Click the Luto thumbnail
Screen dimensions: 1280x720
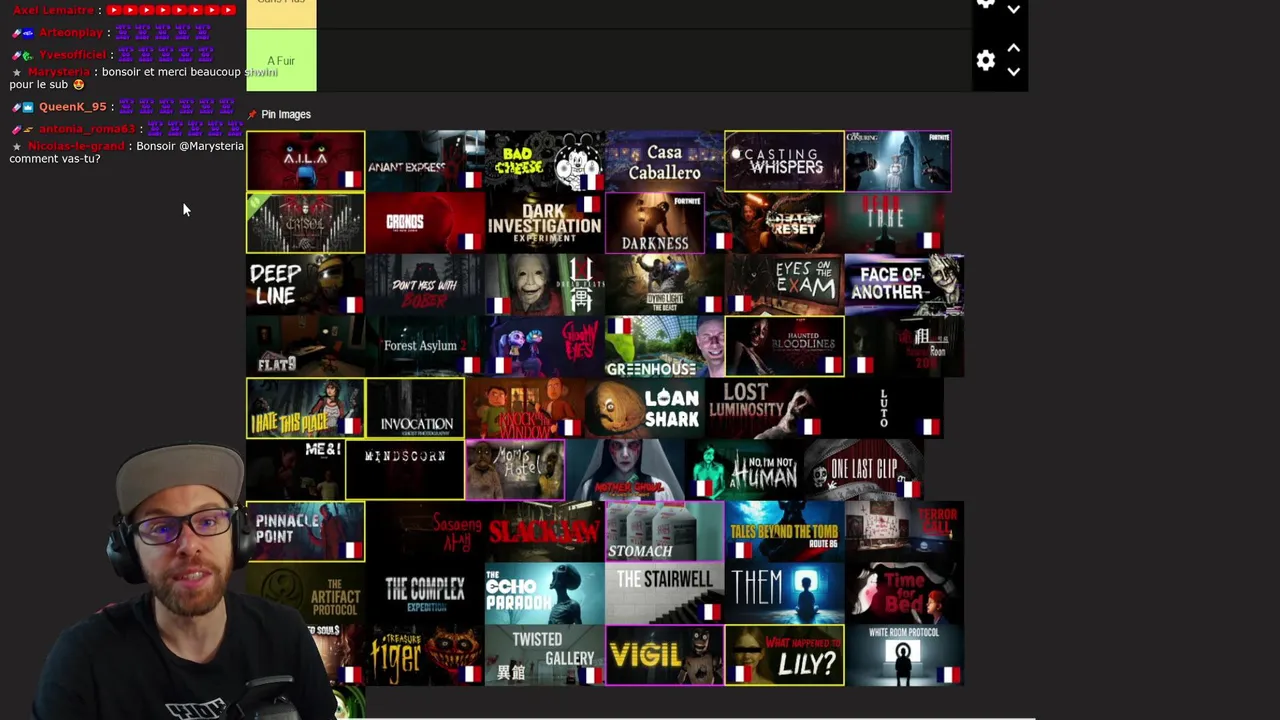point(885,408)
